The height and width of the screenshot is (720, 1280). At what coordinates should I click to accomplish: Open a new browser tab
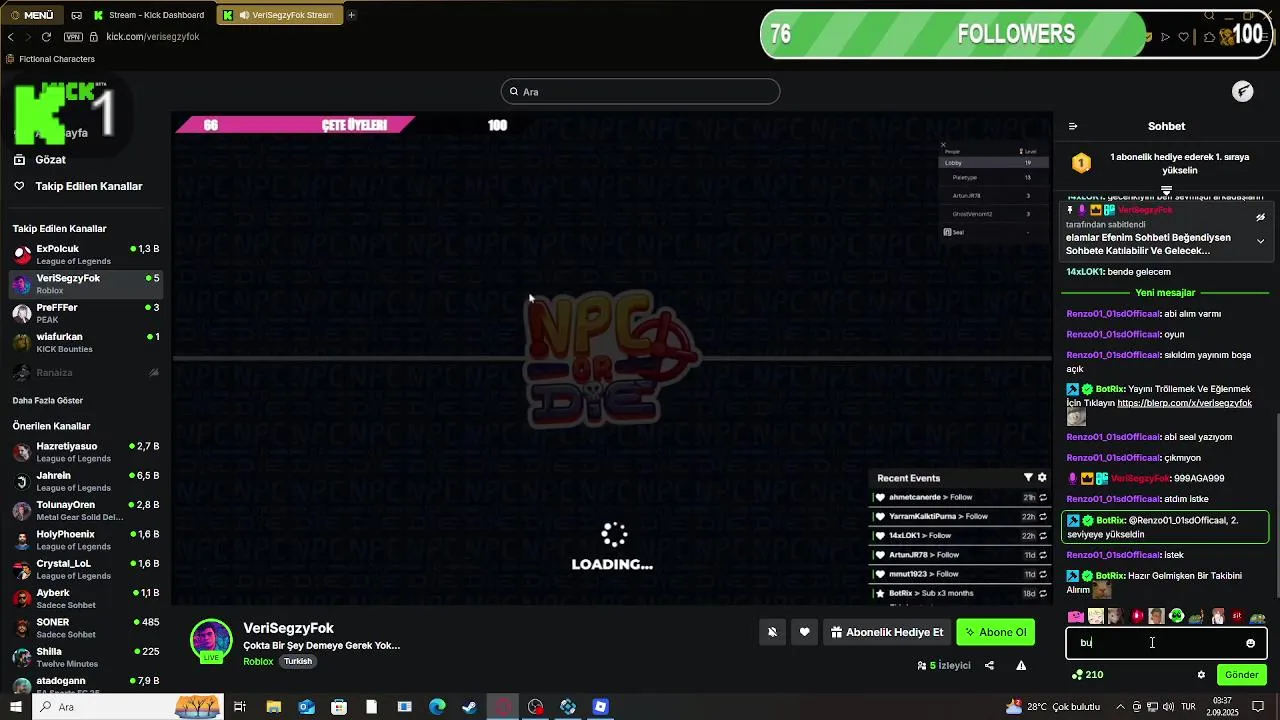[x=351, y=15]
